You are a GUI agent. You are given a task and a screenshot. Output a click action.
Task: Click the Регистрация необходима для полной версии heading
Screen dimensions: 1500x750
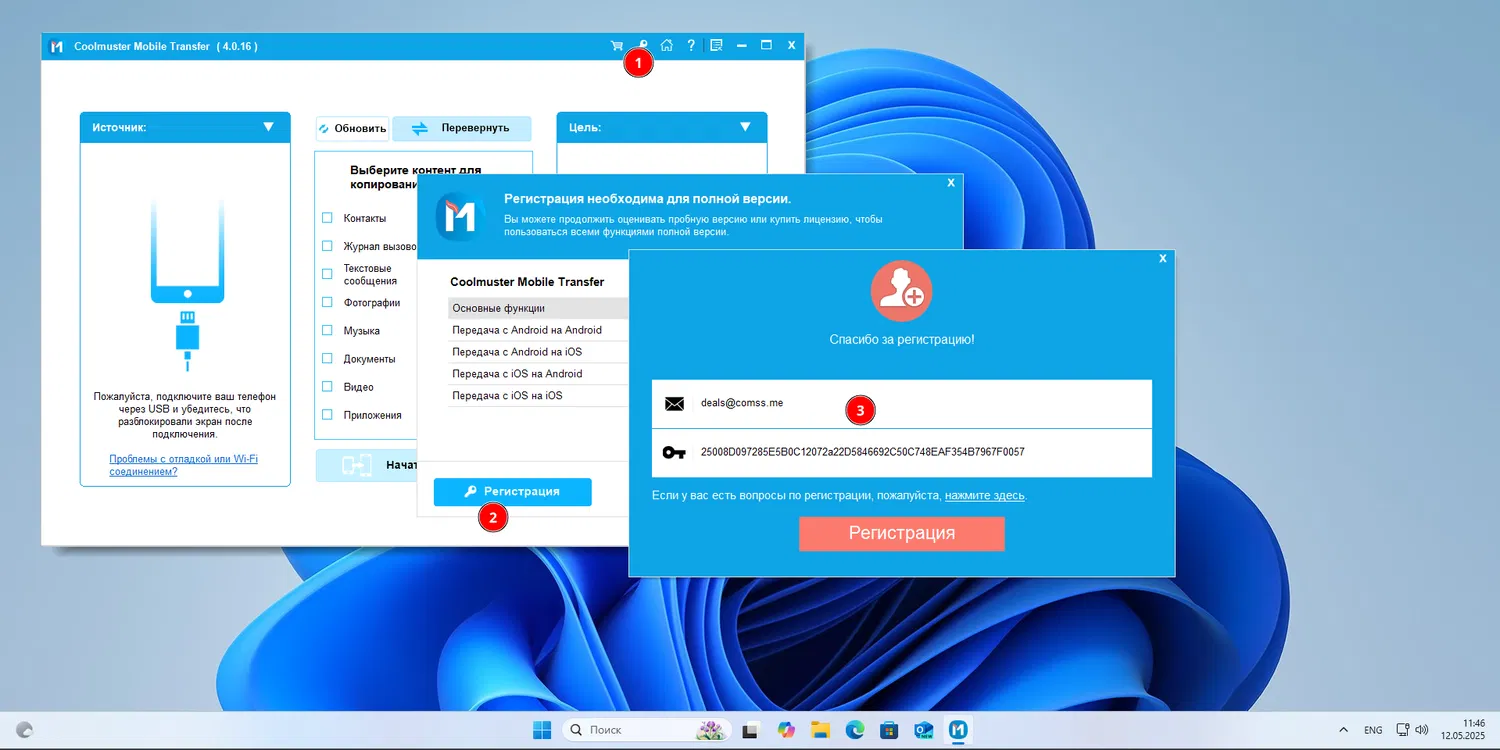(x=647, y=199)
